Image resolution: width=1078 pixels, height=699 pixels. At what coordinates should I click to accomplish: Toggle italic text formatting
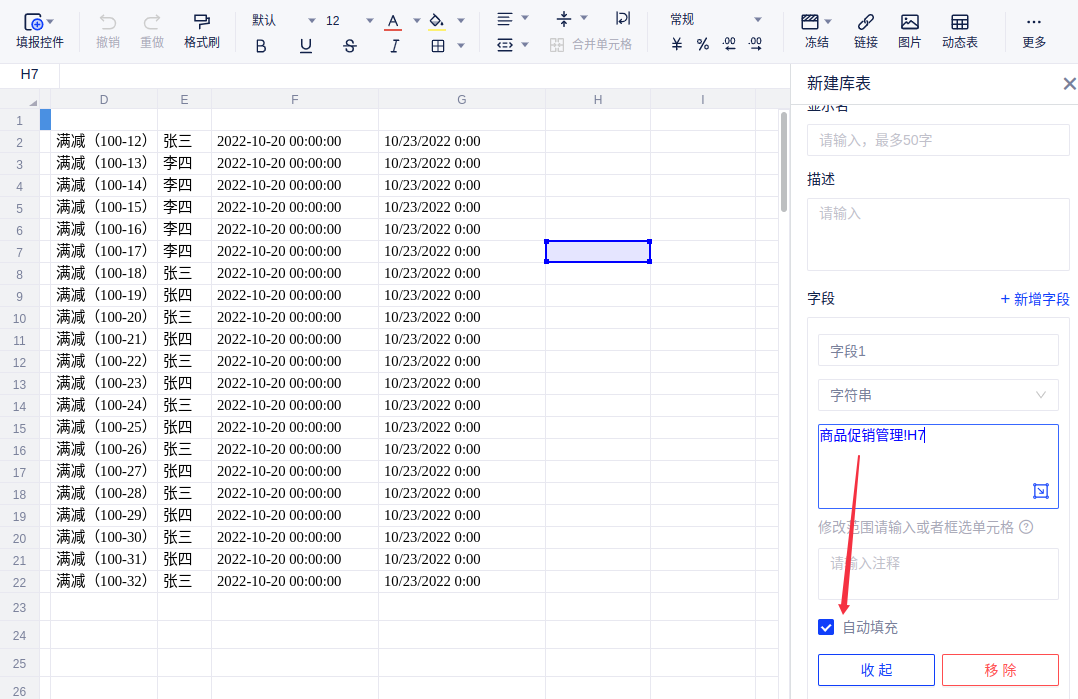coord(394,45)
